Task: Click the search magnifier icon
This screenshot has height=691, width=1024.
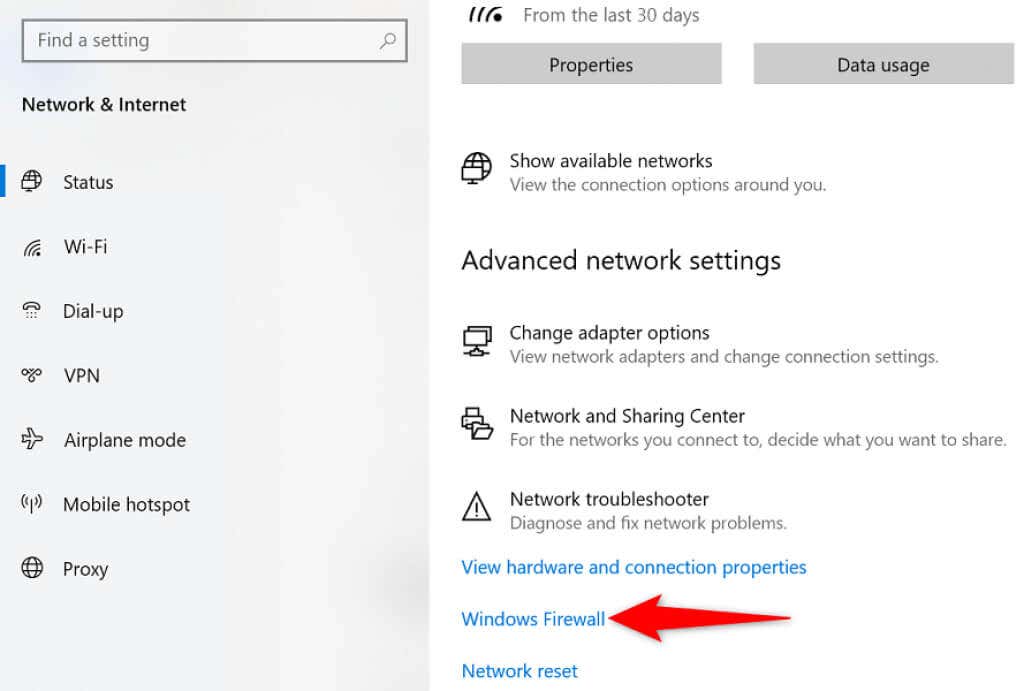Action: (388, 41)
